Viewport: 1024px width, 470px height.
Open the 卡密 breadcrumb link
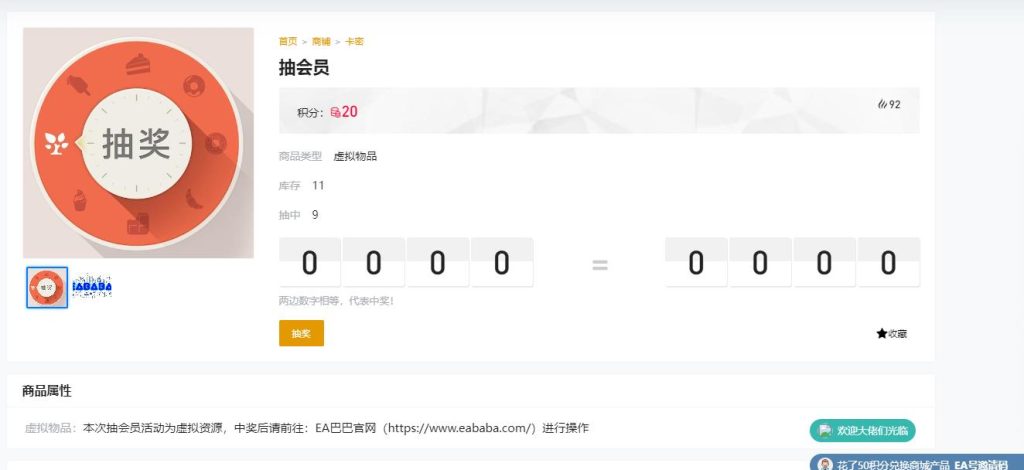(x=354, y=41)
